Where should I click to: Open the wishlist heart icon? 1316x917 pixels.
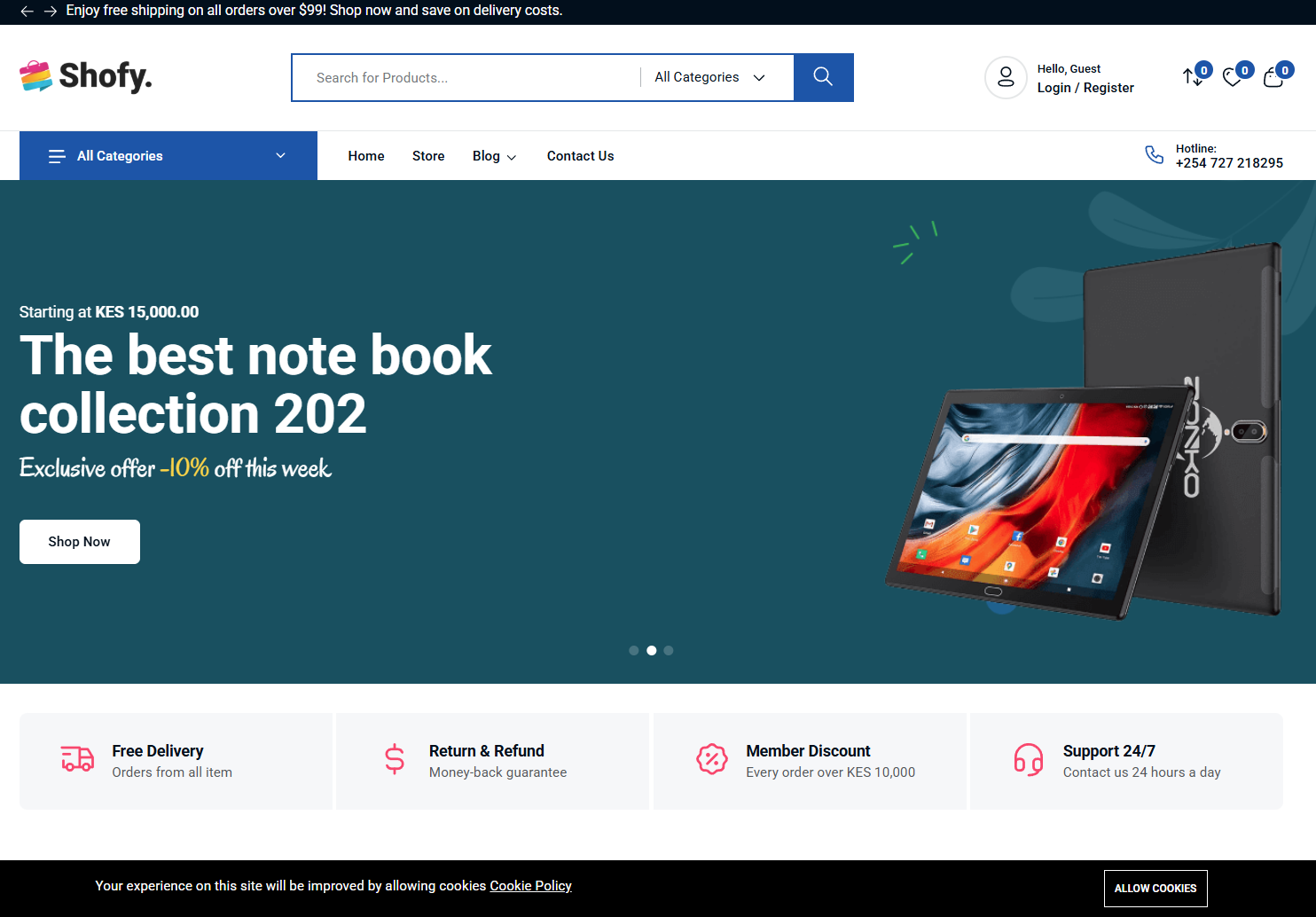[1232, 78]
